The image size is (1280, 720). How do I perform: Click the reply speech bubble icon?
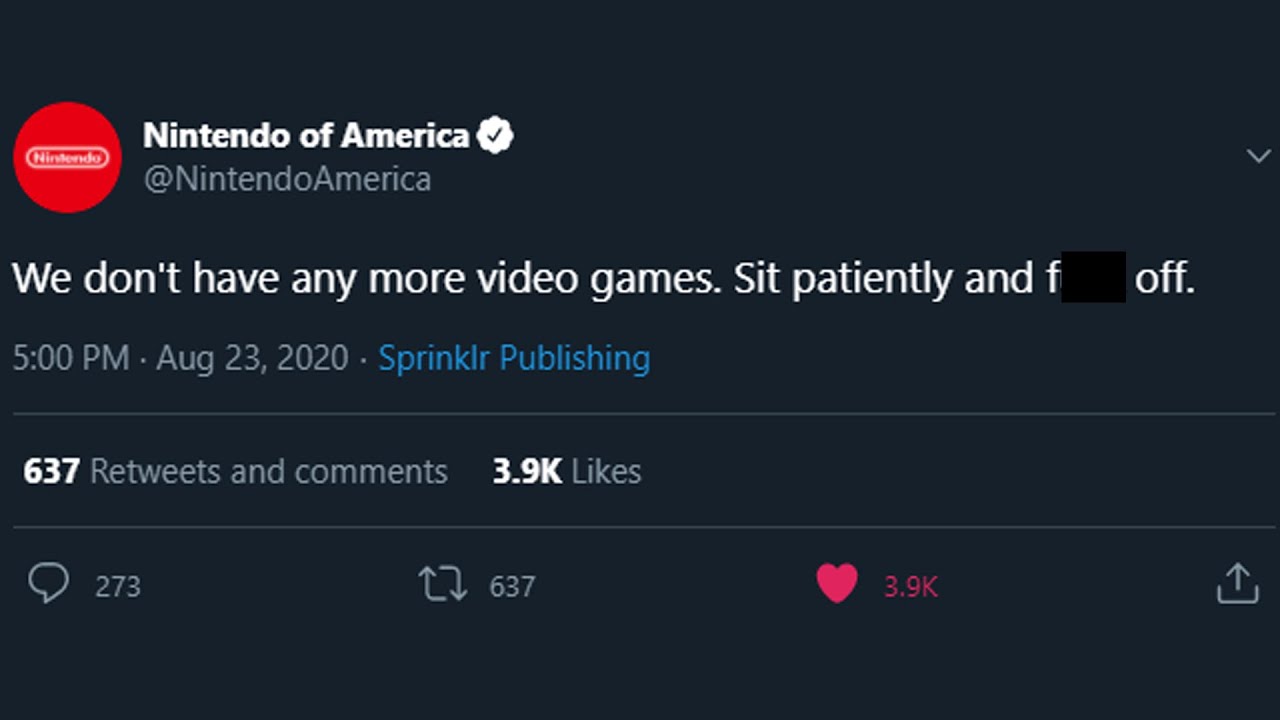coord(48,584)
